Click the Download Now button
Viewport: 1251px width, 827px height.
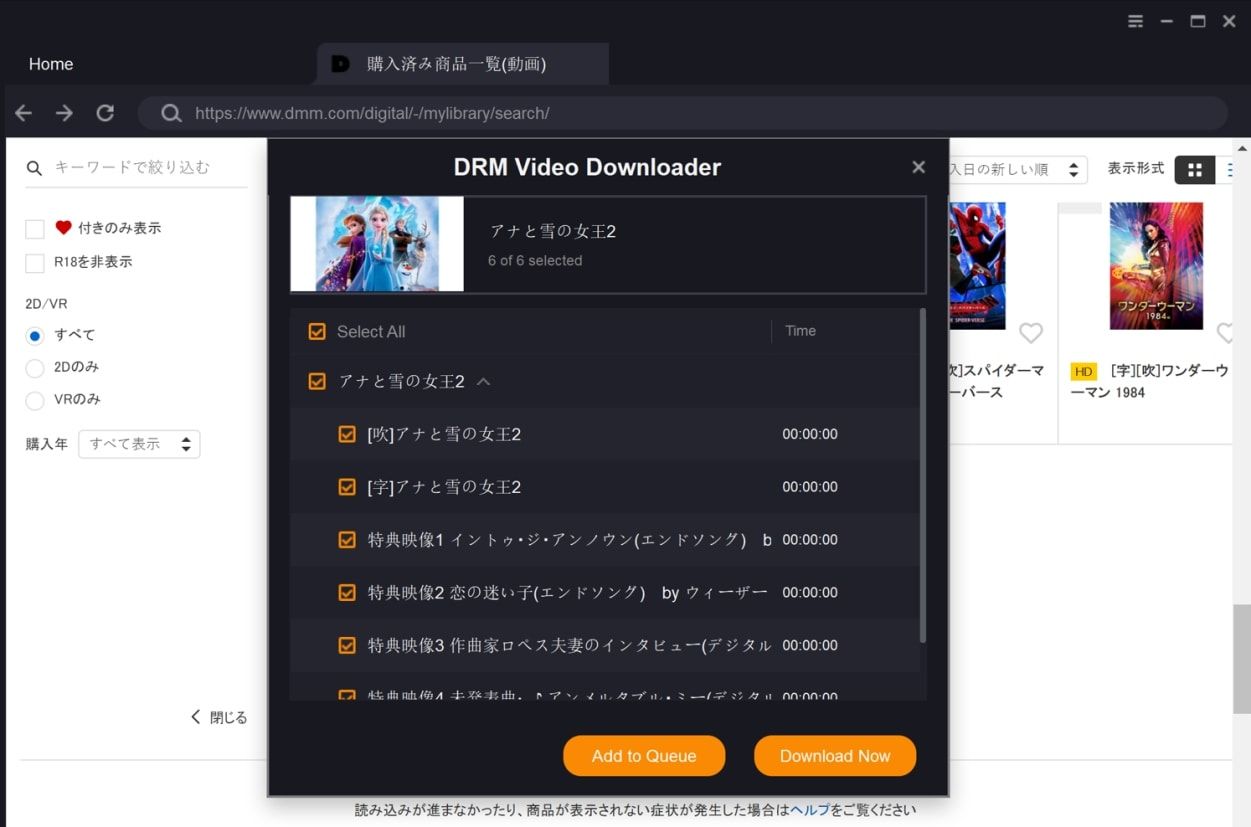point(835,756)
